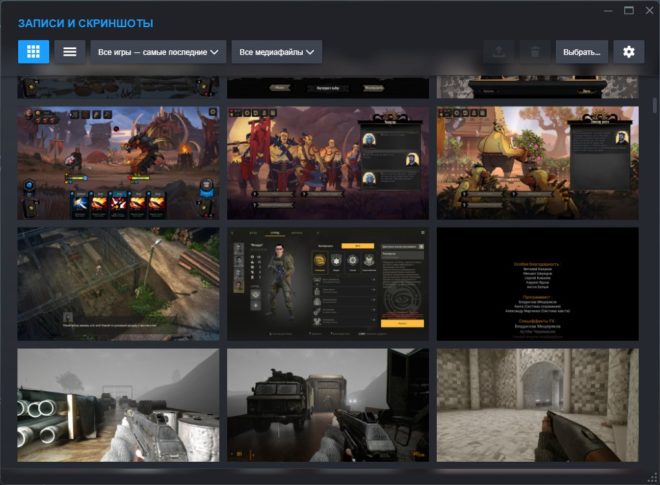Open screenshot of card battle with dragon
The width and height of the screenshot is (660, 485).
coord(118,163)
